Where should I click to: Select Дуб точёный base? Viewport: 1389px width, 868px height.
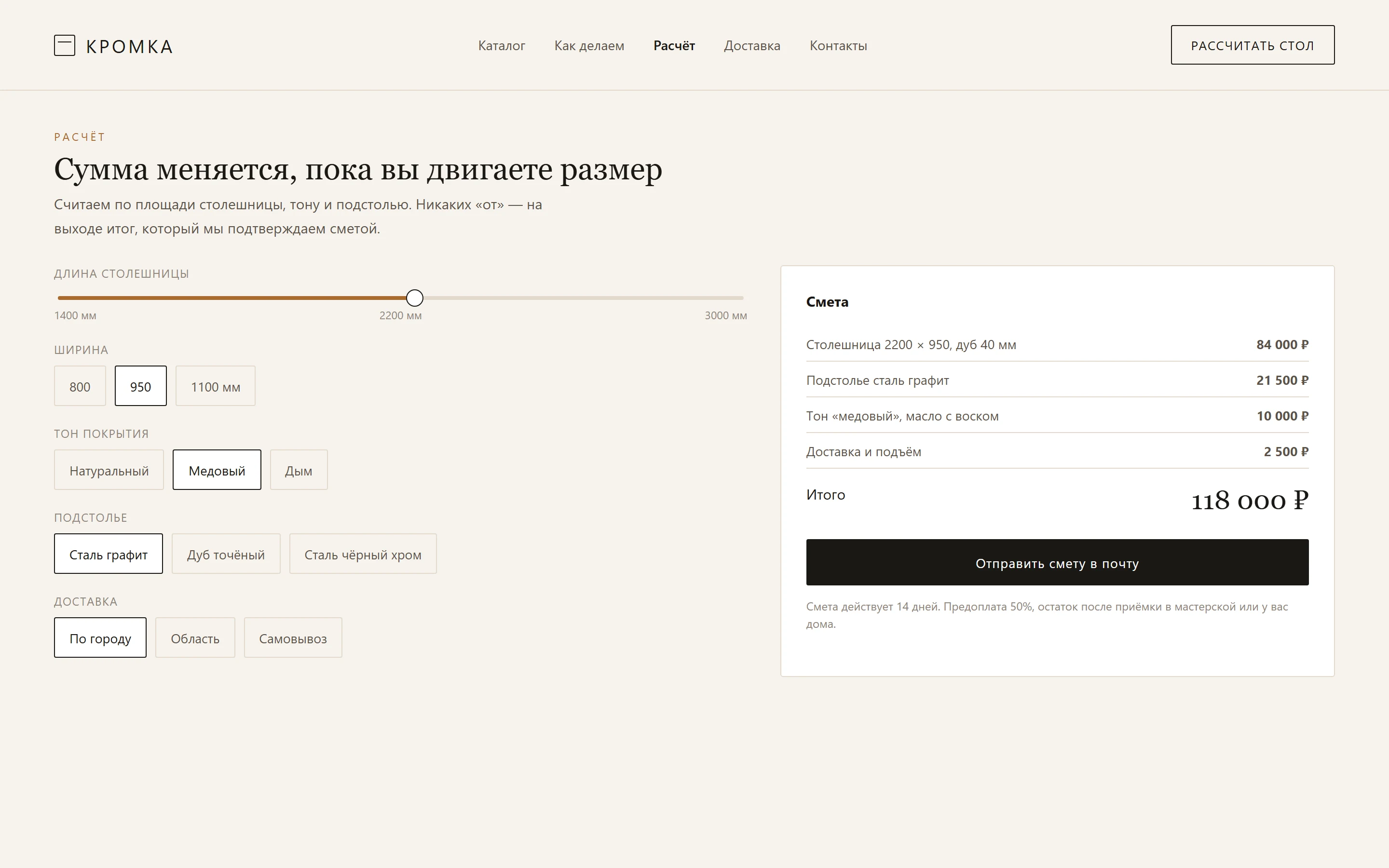[226, 554]
